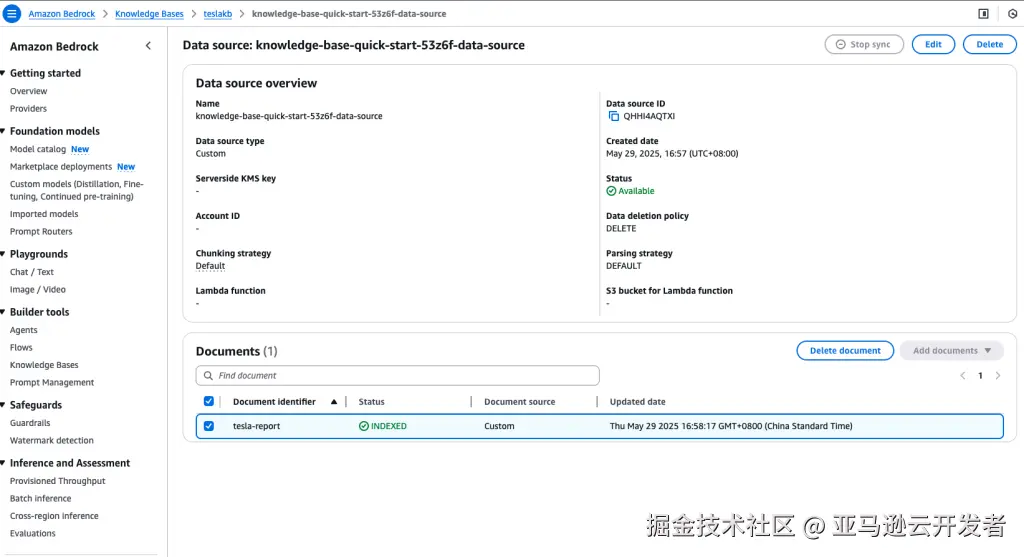1024x557 pixels.
Task: Sort by Document identifier arrow
Action: (x=334, y=402)
